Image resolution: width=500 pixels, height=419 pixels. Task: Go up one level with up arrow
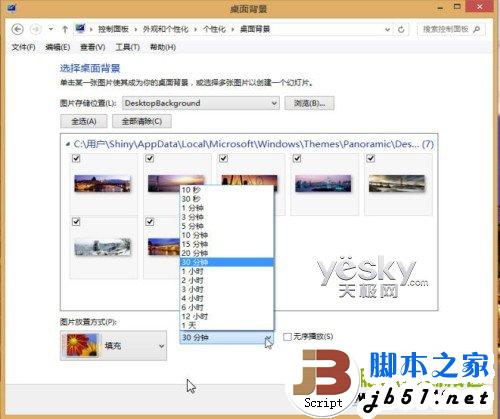coord(65,29)
